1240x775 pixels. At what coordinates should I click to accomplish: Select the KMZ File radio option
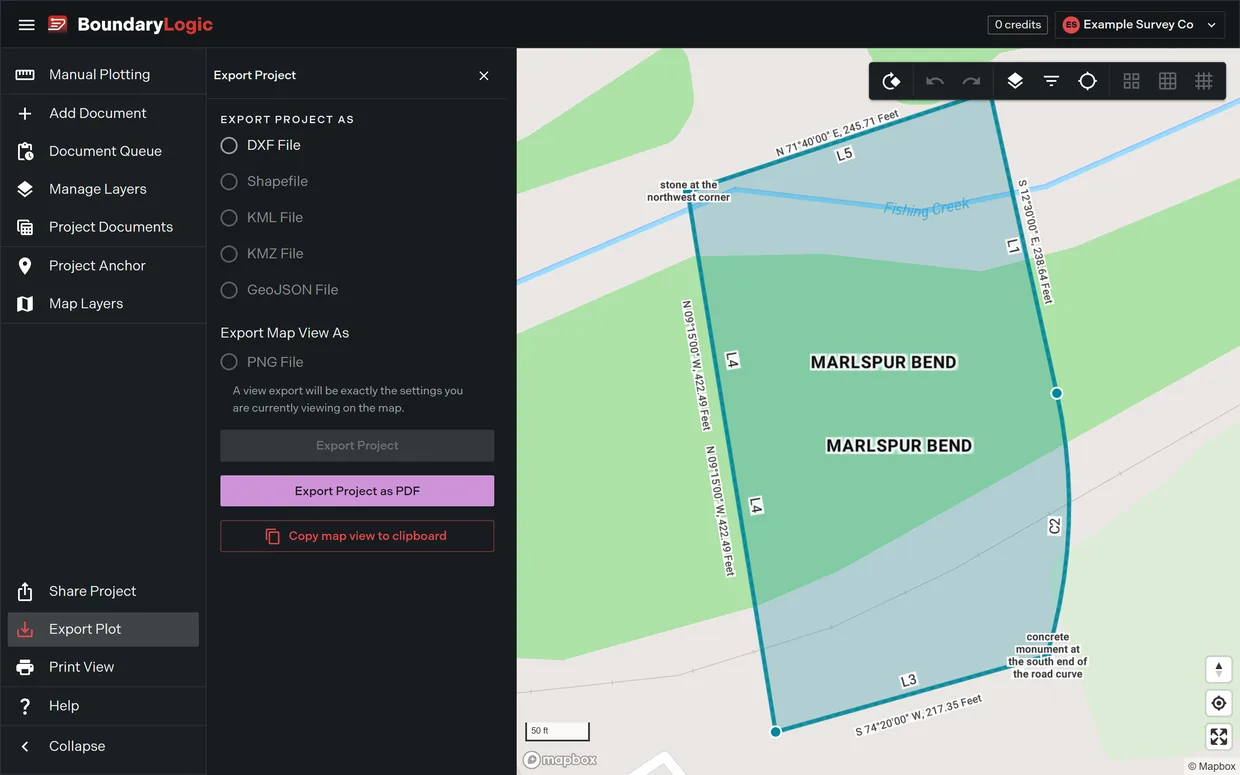click(x=229, y=253)
